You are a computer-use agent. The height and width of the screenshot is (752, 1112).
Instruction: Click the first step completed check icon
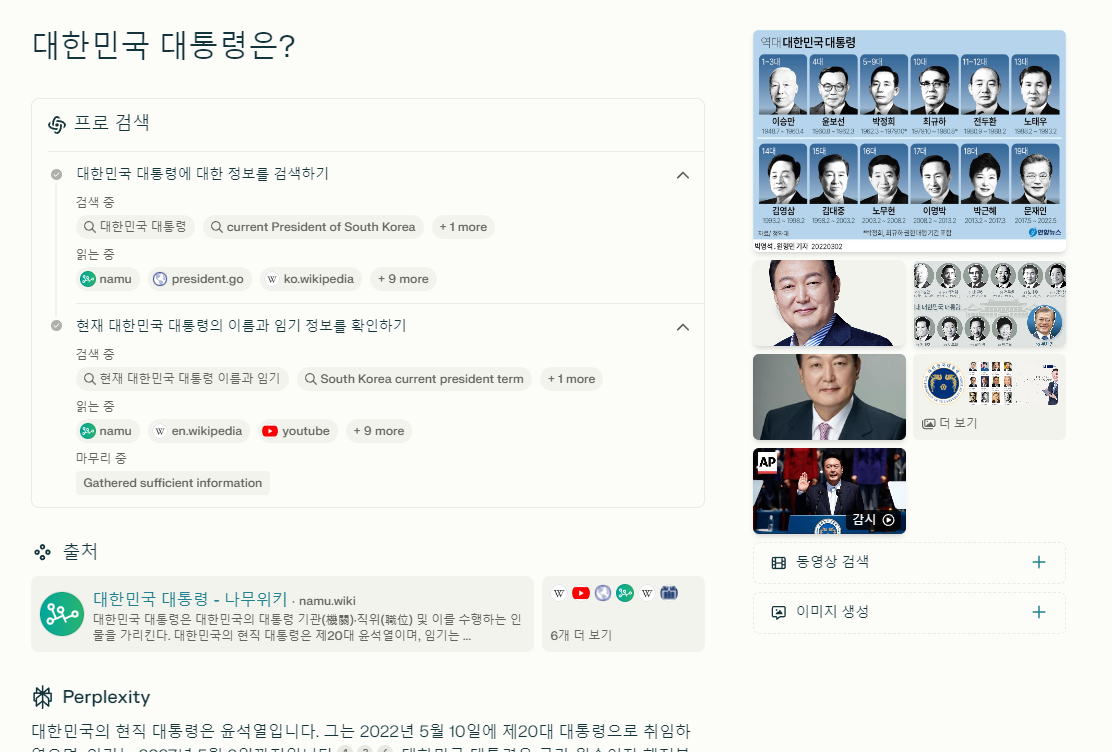(x=56, y=174)
